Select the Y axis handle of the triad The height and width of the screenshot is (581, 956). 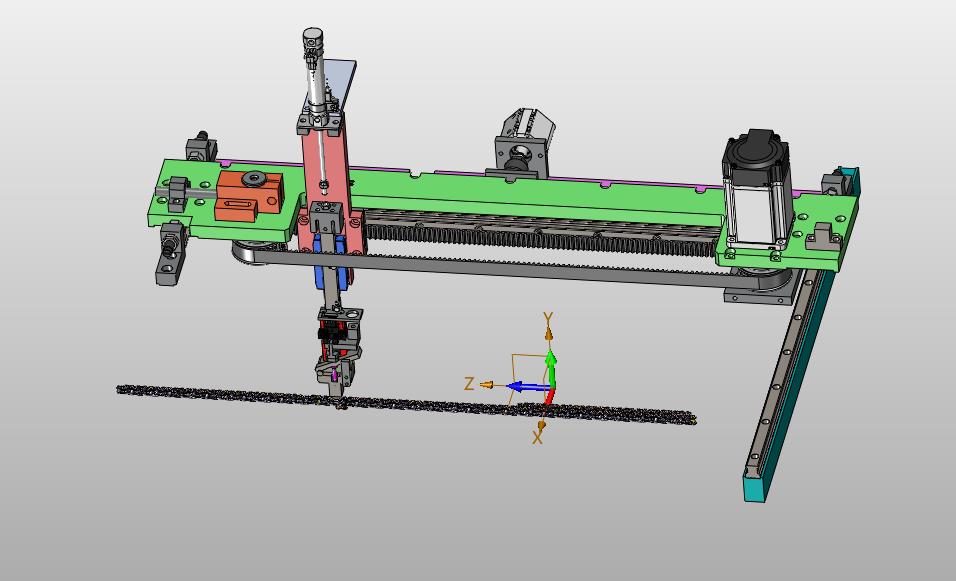[x=548, y=334]
